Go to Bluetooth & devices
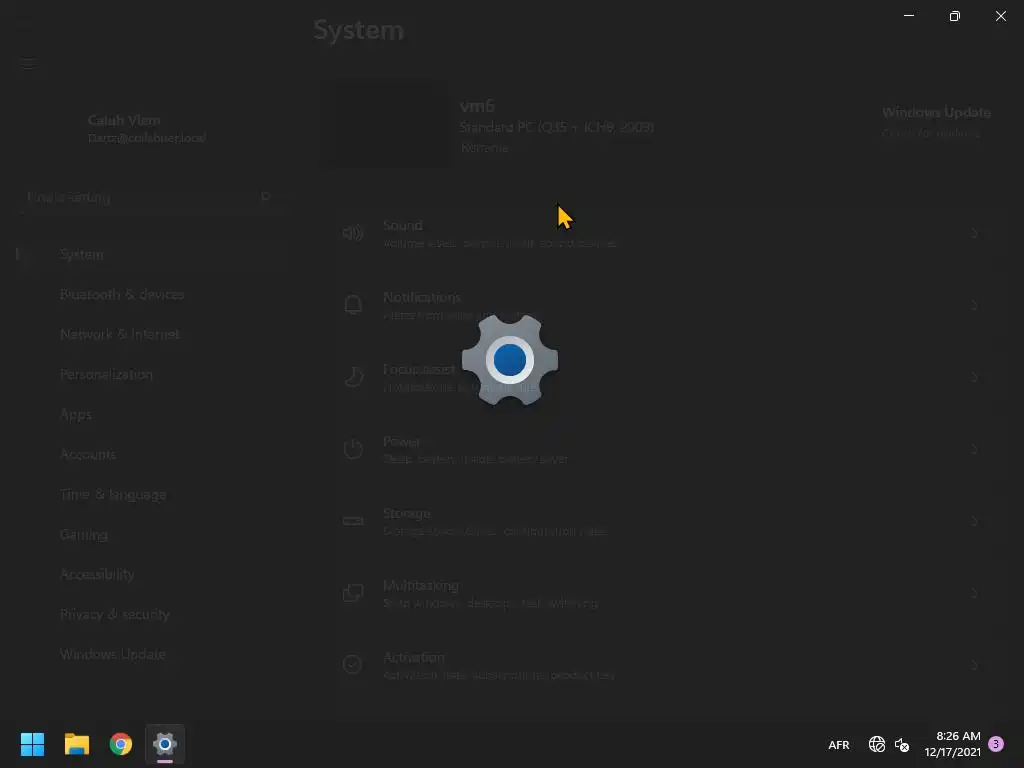1024x768 pixels. coord(152,295)
